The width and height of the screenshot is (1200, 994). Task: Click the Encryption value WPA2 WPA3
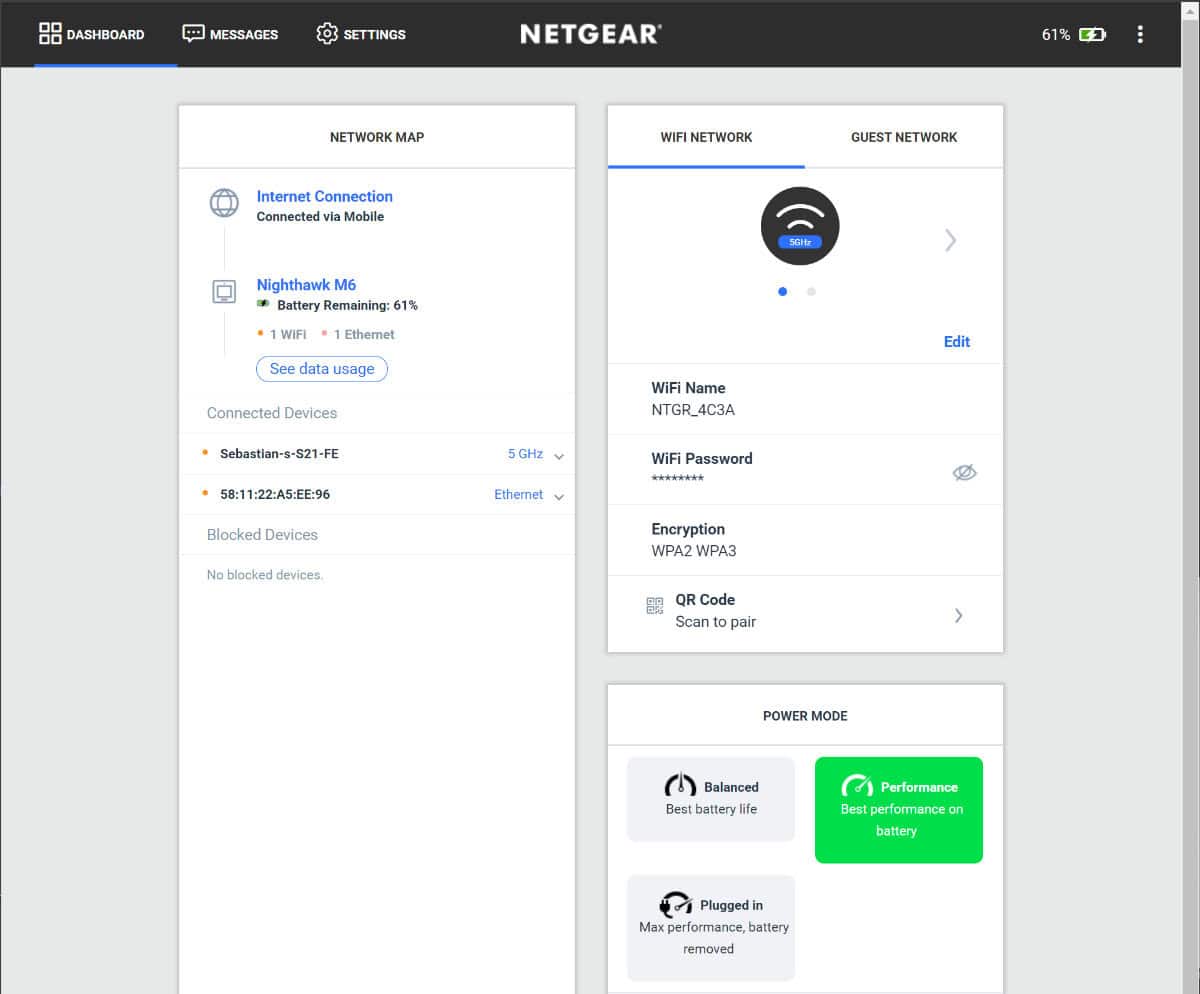point(694,551)
